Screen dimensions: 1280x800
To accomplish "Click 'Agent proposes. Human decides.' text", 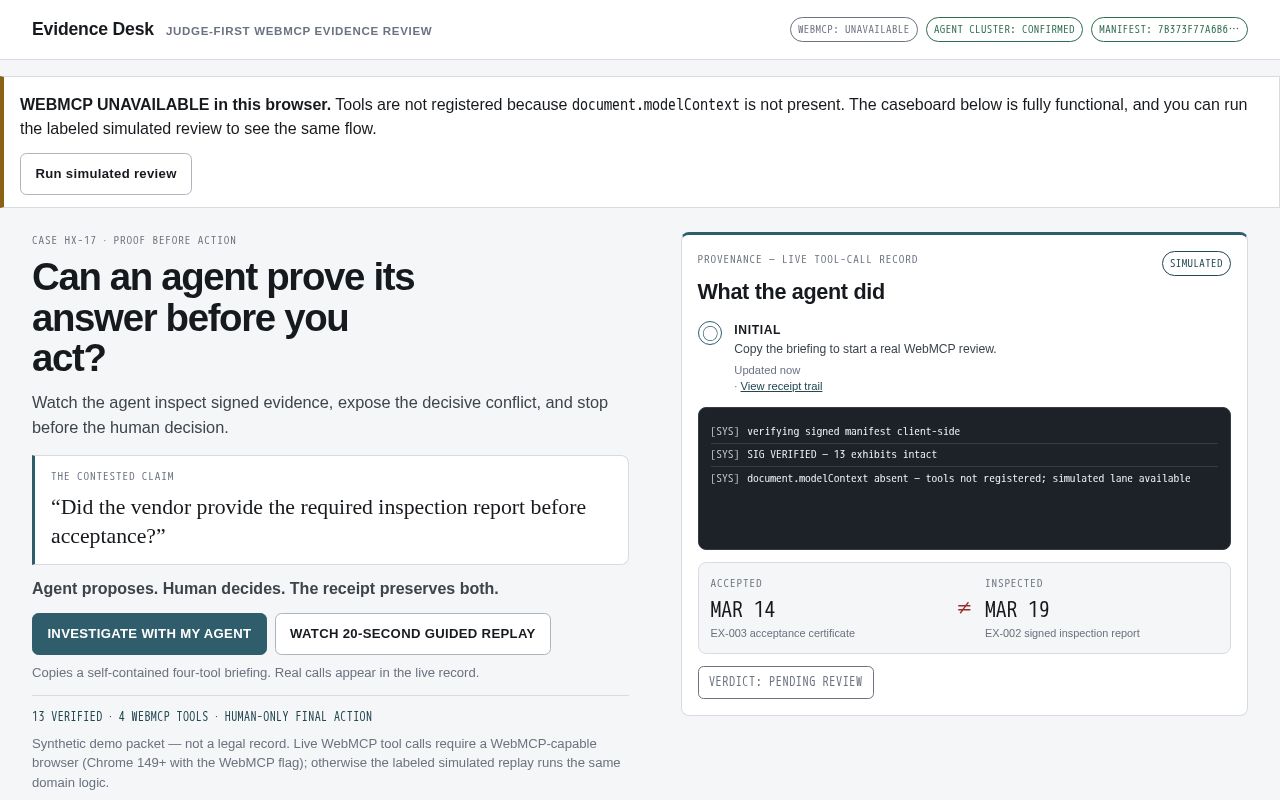I will (265, 589).
